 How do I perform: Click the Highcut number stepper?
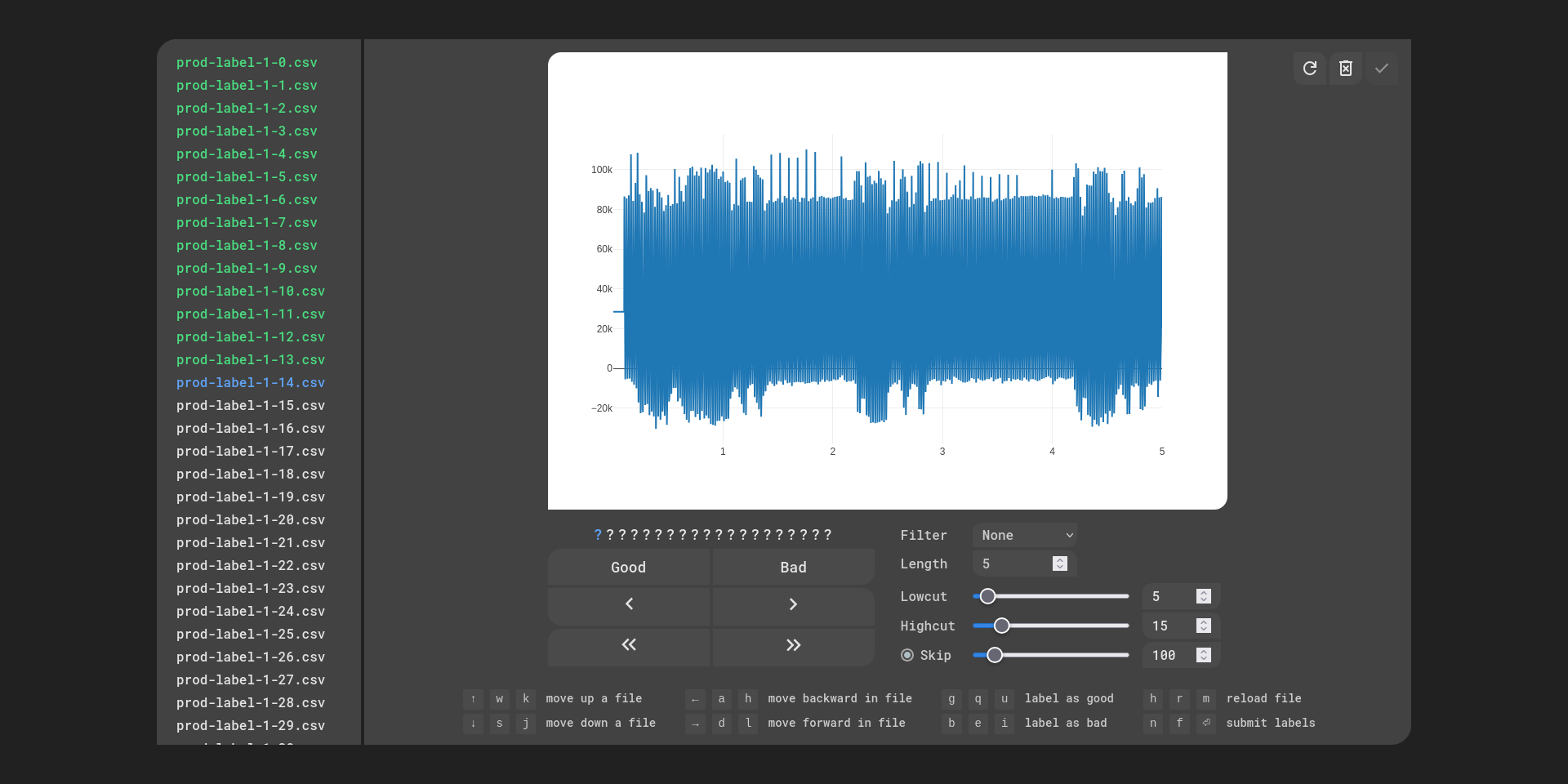[1203, 626]
